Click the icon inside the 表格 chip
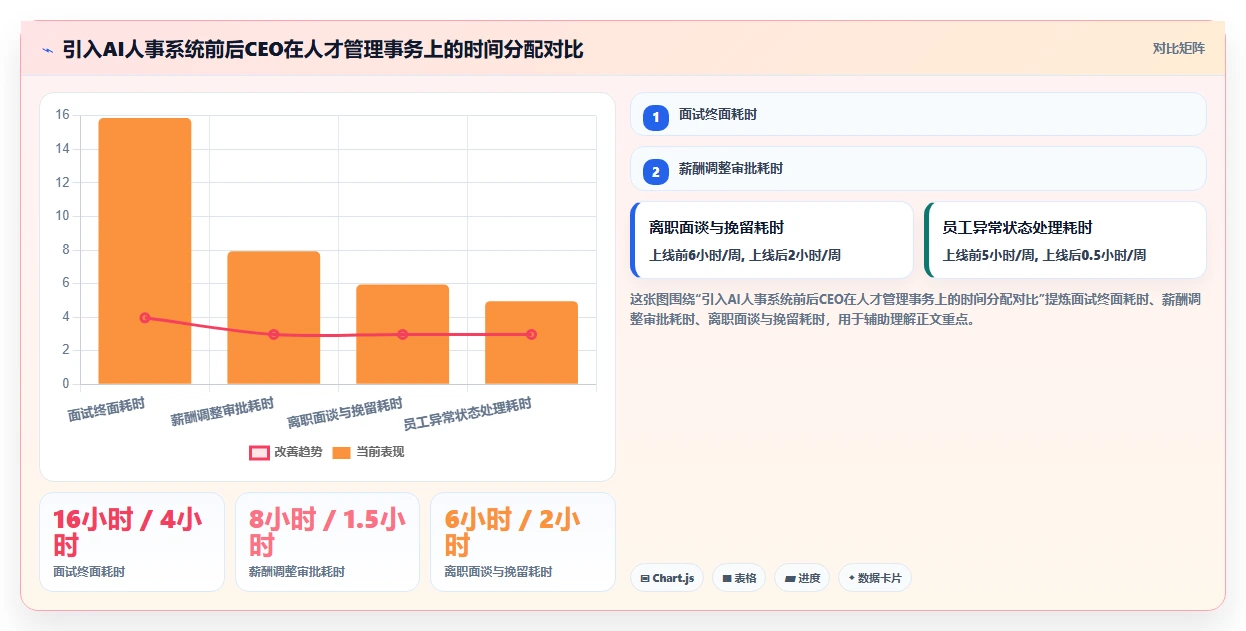Screen dimensions: 1246x631 727,579
